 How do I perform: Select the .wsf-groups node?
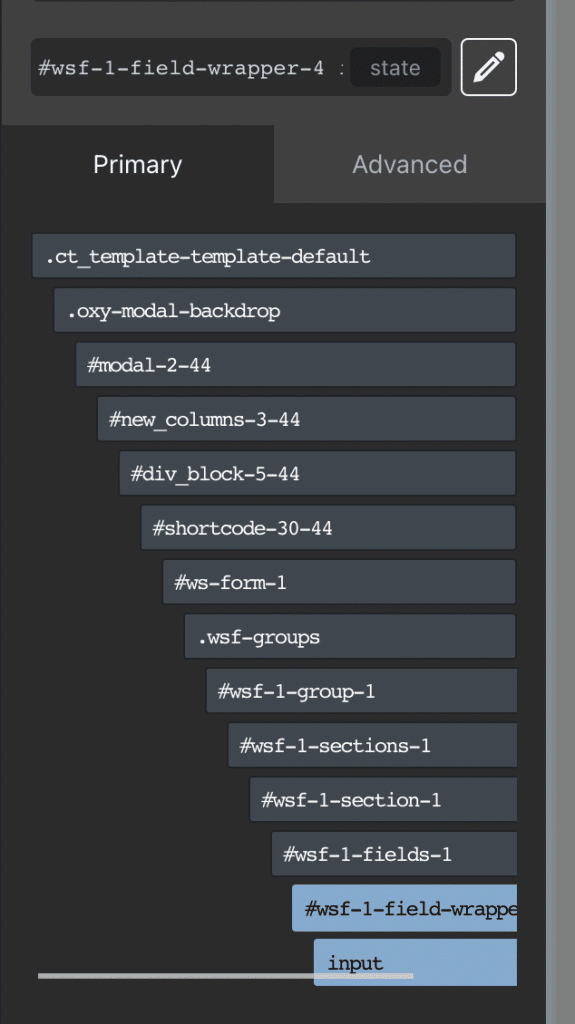point(350,636)
